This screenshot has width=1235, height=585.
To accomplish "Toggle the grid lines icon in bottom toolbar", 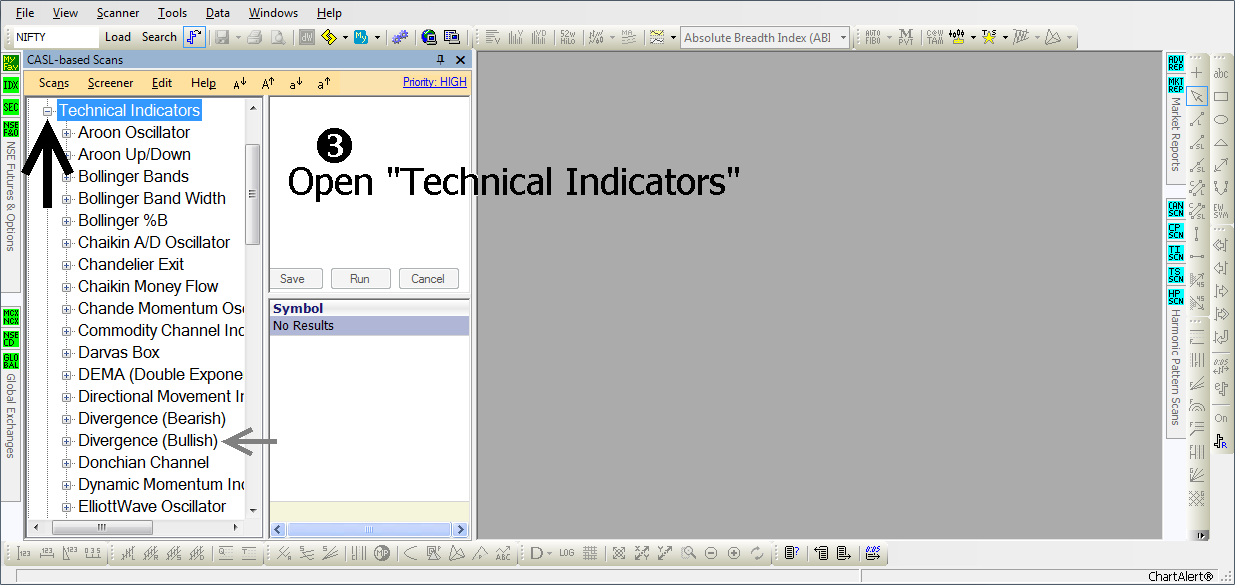I will [590, 553].
